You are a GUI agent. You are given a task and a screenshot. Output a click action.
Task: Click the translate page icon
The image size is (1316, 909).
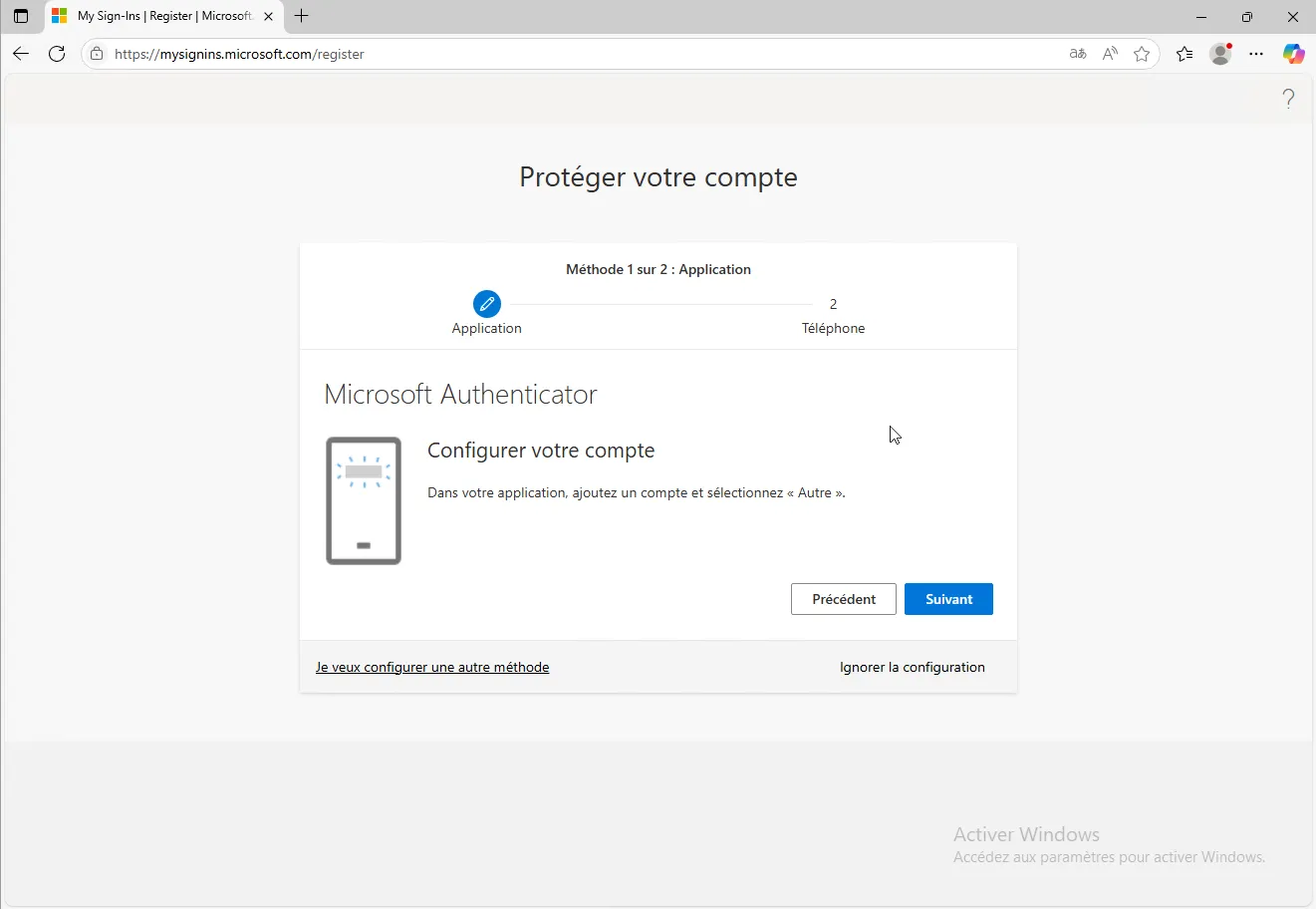(1077, 54)
